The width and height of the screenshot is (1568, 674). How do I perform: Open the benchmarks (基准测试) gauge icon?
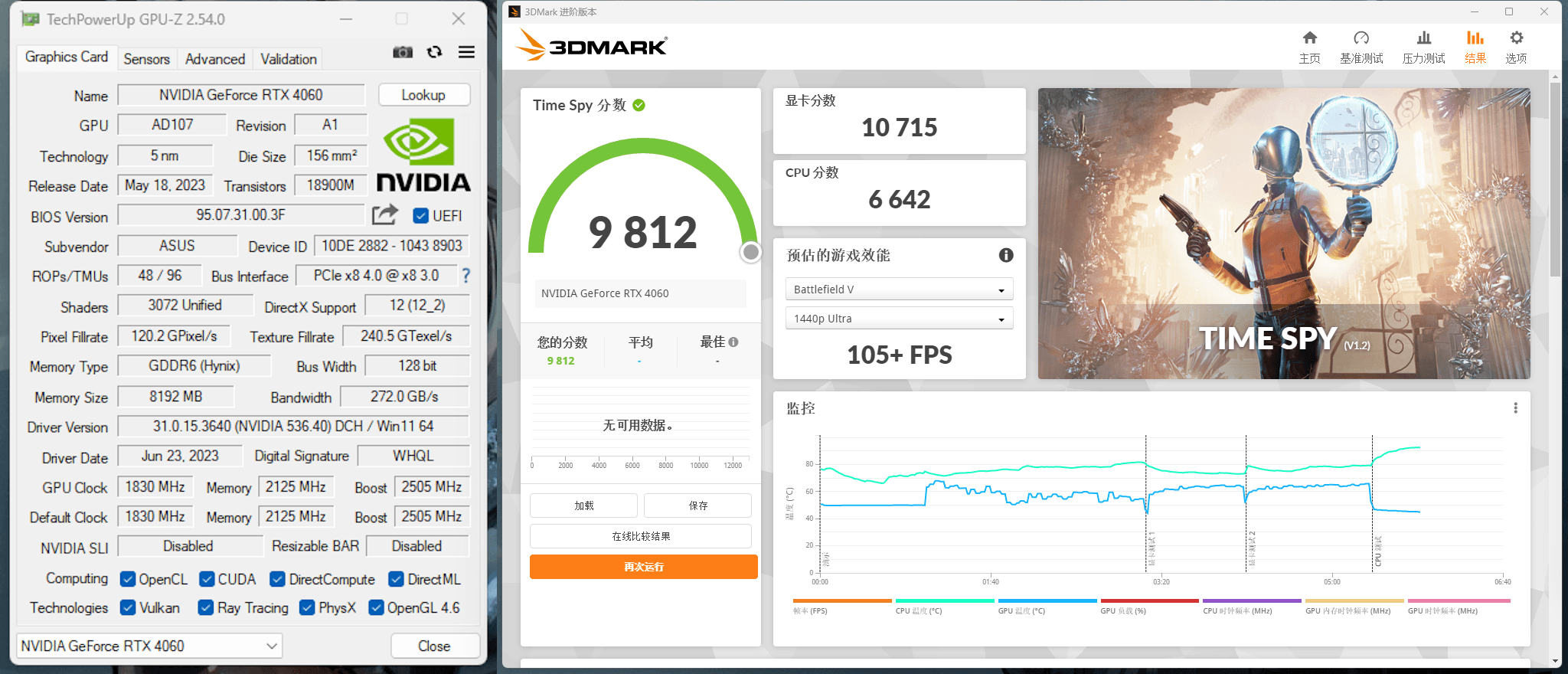pos(1361,38)
